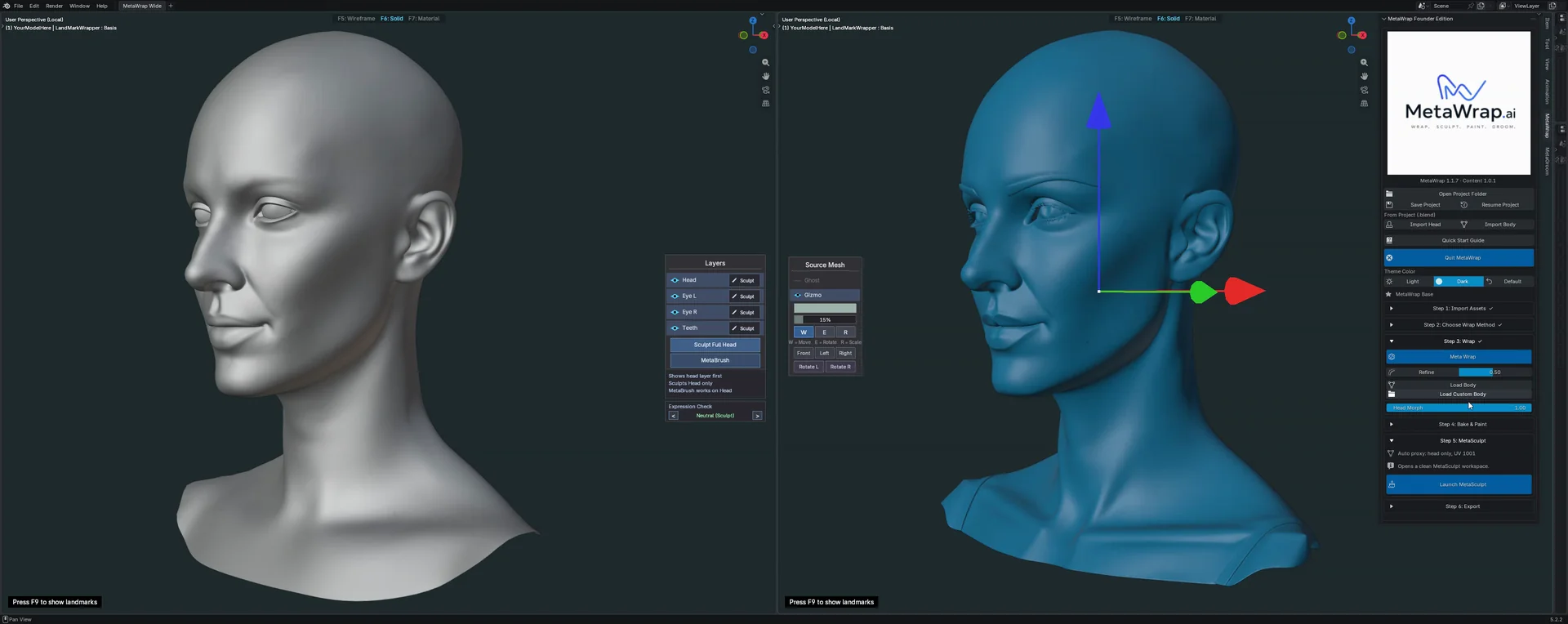Open the File menu
Viewport: 1568px width, 624px height.
[19, 6]
